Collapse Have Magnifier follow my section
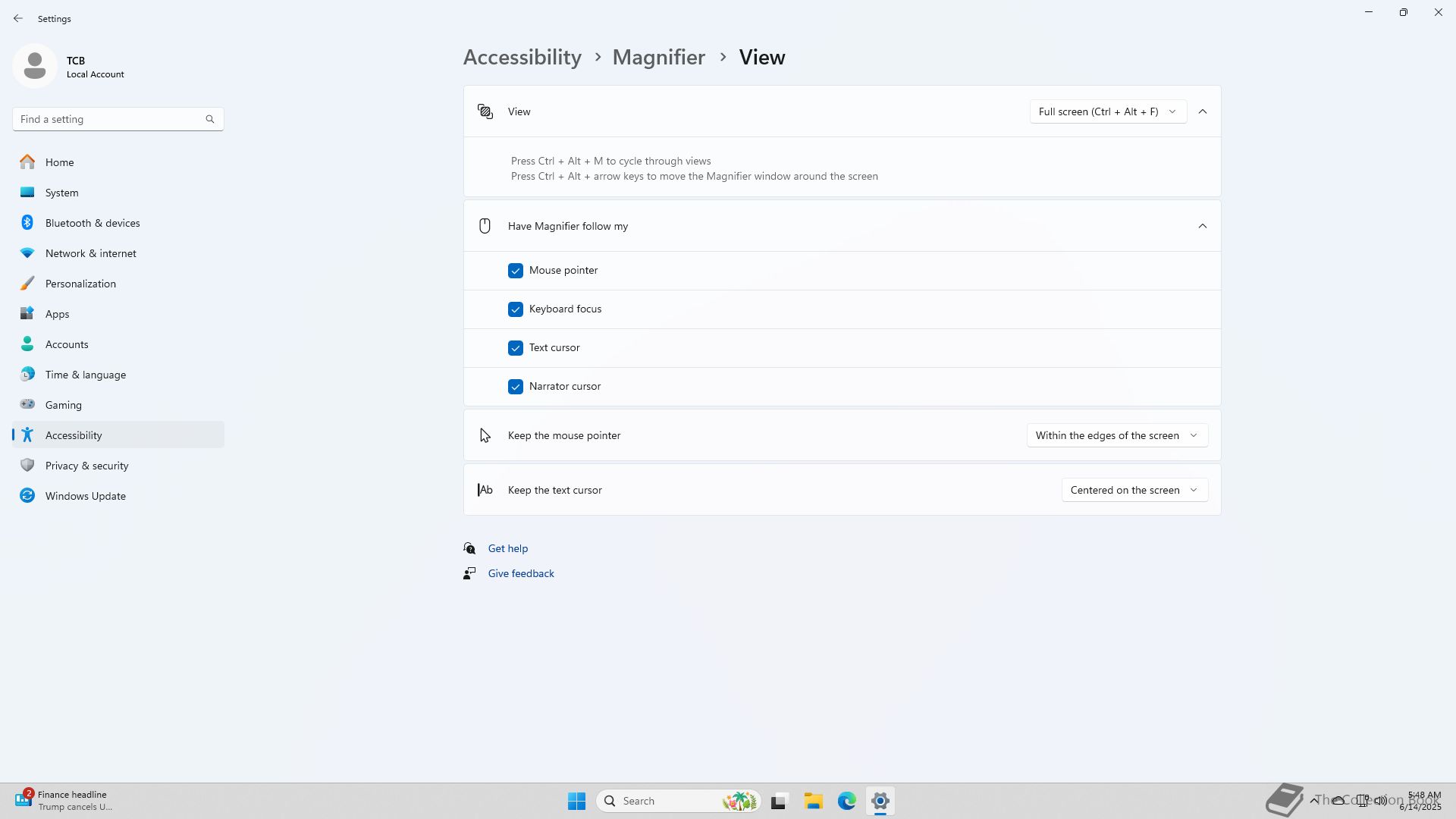 (1202, 226)
